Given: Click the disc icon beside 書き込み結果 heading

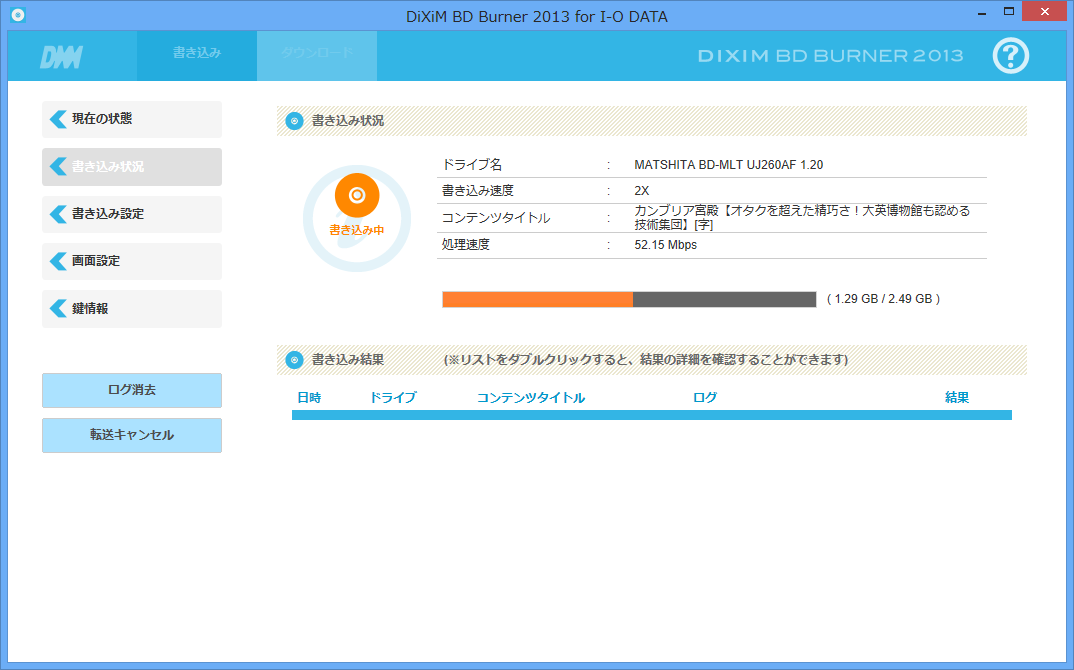Looking at the screenshot, I should tap(294, 360).
